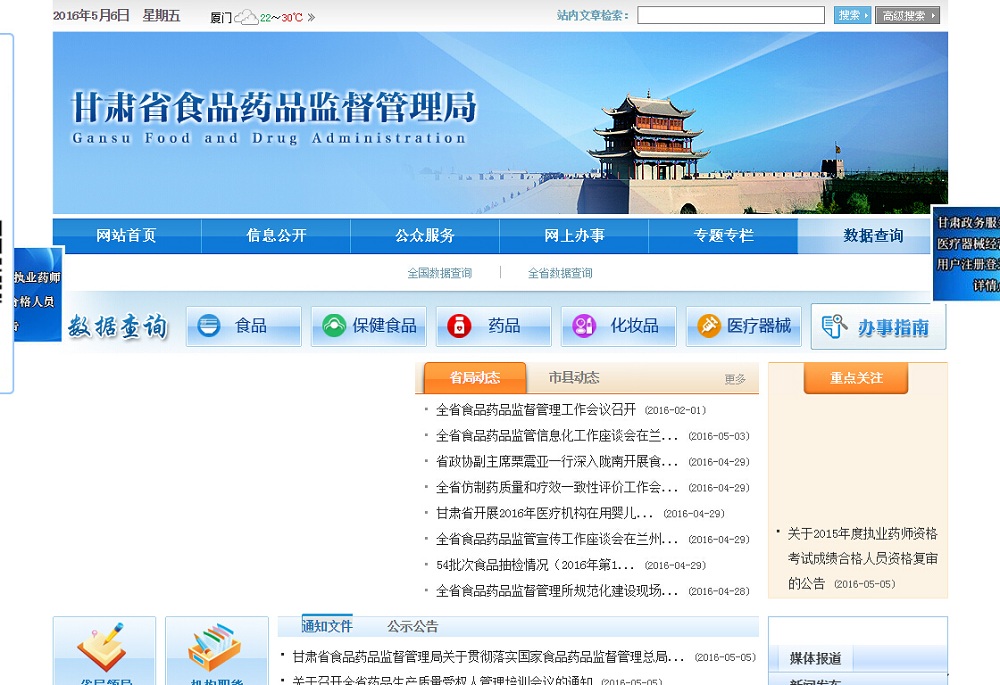Image resolution: width=1000 pixels, height=685 pixels.
Task: Click the purple 化妆品 icon
Action: (x=584, y=325)
